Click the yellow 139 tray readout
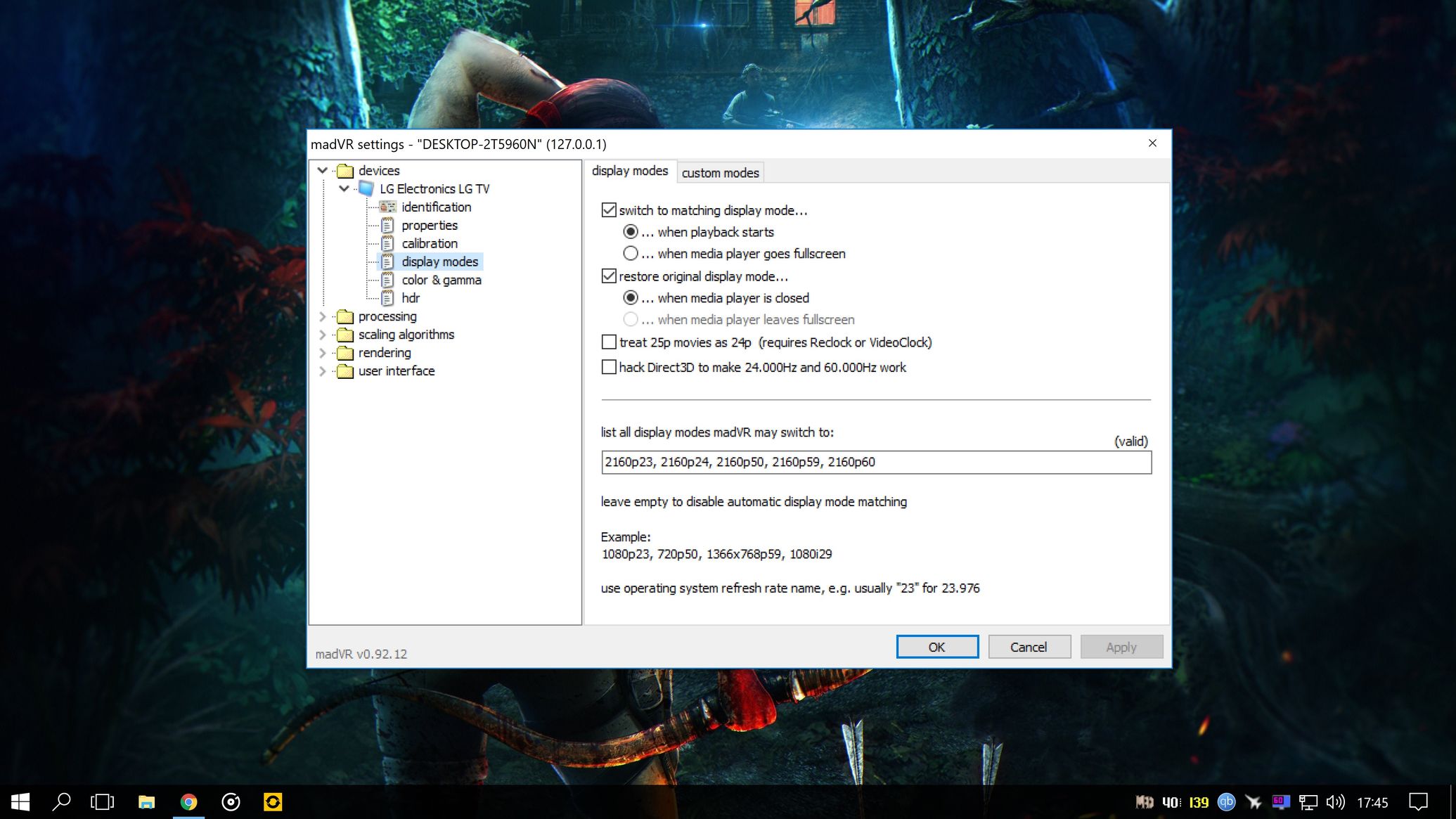Image resolution: width=1456 pixels, height=819 pixels. pyautogui.click(x=1199, y=802)
